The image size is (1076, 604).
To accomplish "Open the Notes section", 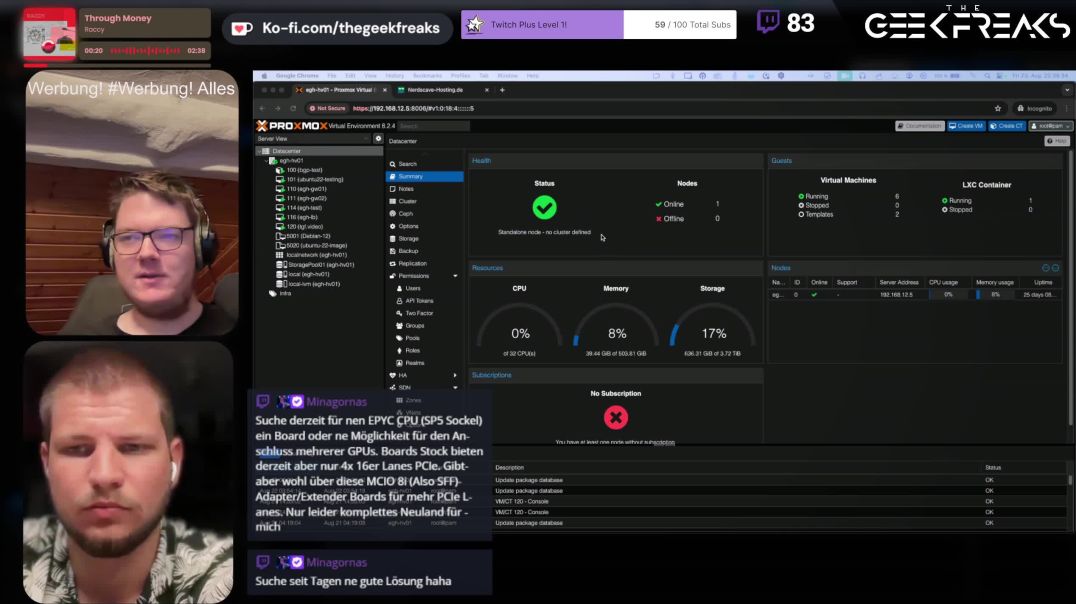I will [406, 189].
